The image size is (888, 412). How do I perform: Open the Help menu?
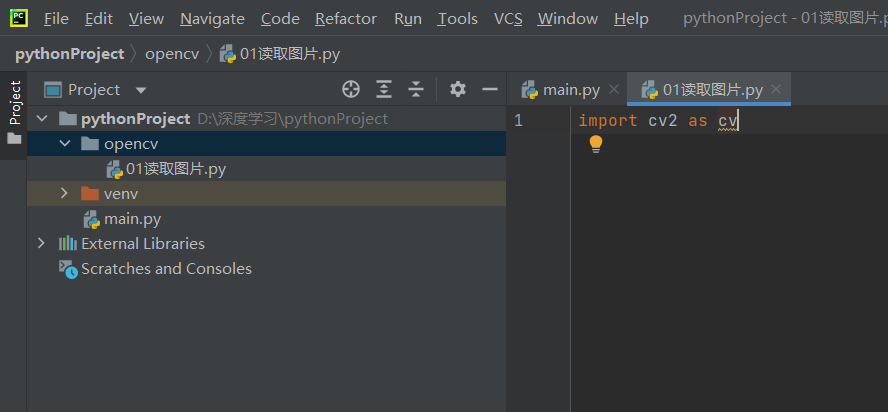point(631,19)
